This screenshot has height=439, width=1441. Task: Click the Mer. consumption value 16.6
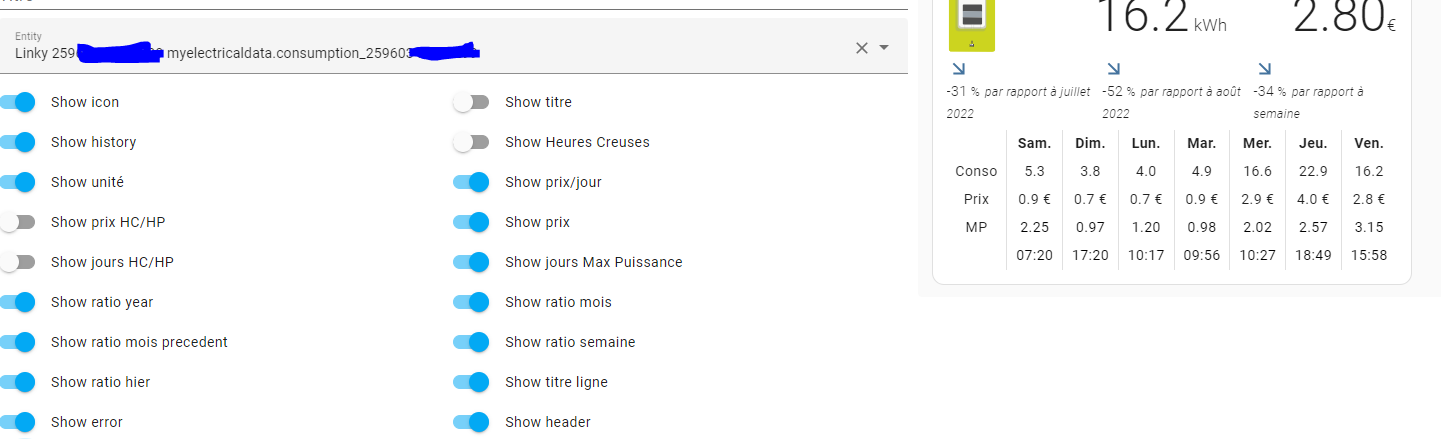pos(1257,171)
